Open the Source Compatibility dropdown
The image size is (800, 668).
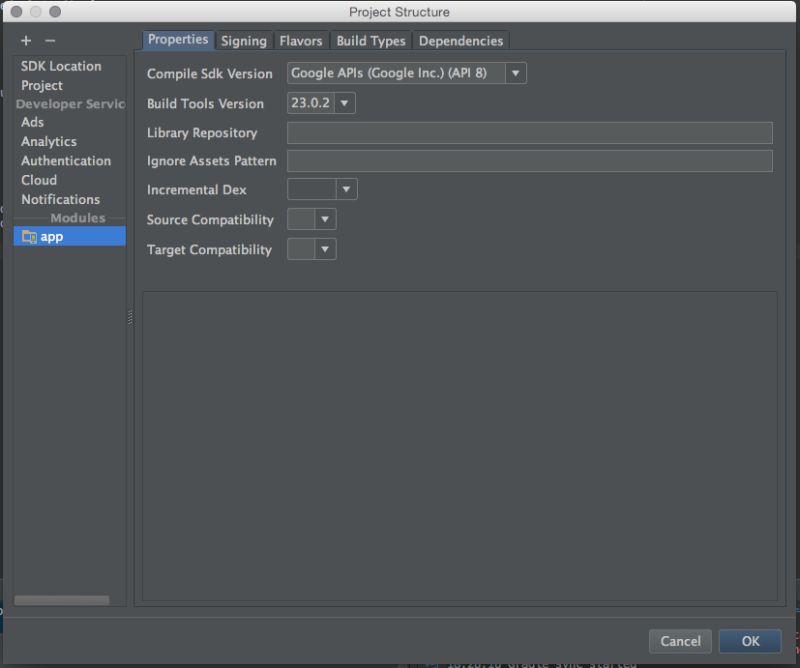323,219
